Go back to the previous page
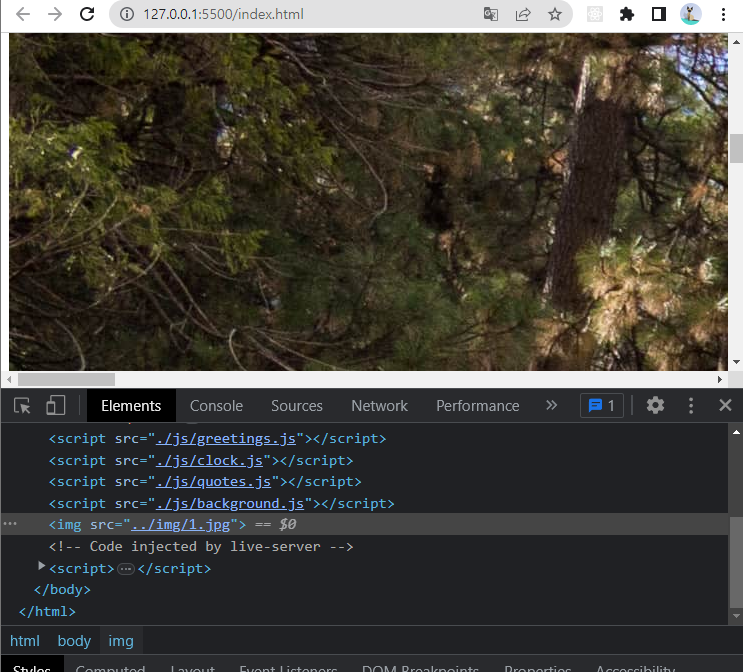This screenshot has height=672, width=743. [x=22, y=14]
